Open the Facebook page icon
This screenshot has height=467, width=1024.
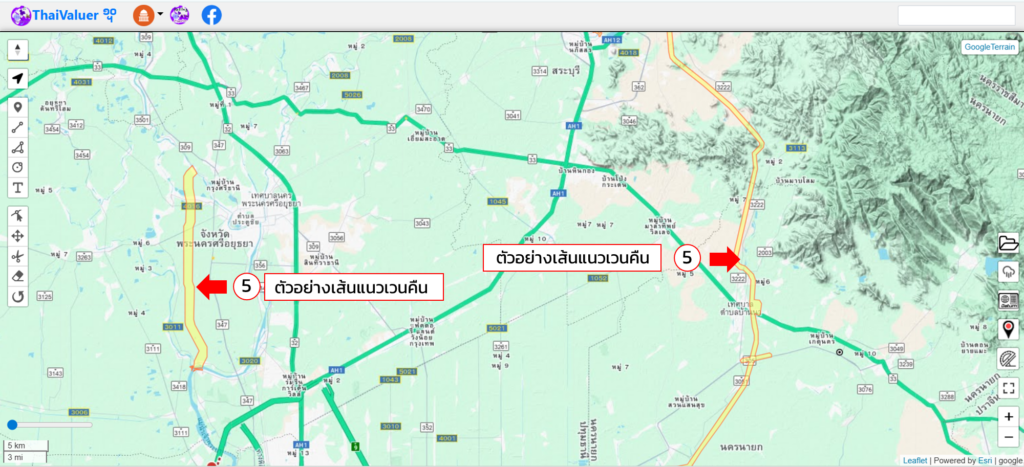(x=212, y=15)
